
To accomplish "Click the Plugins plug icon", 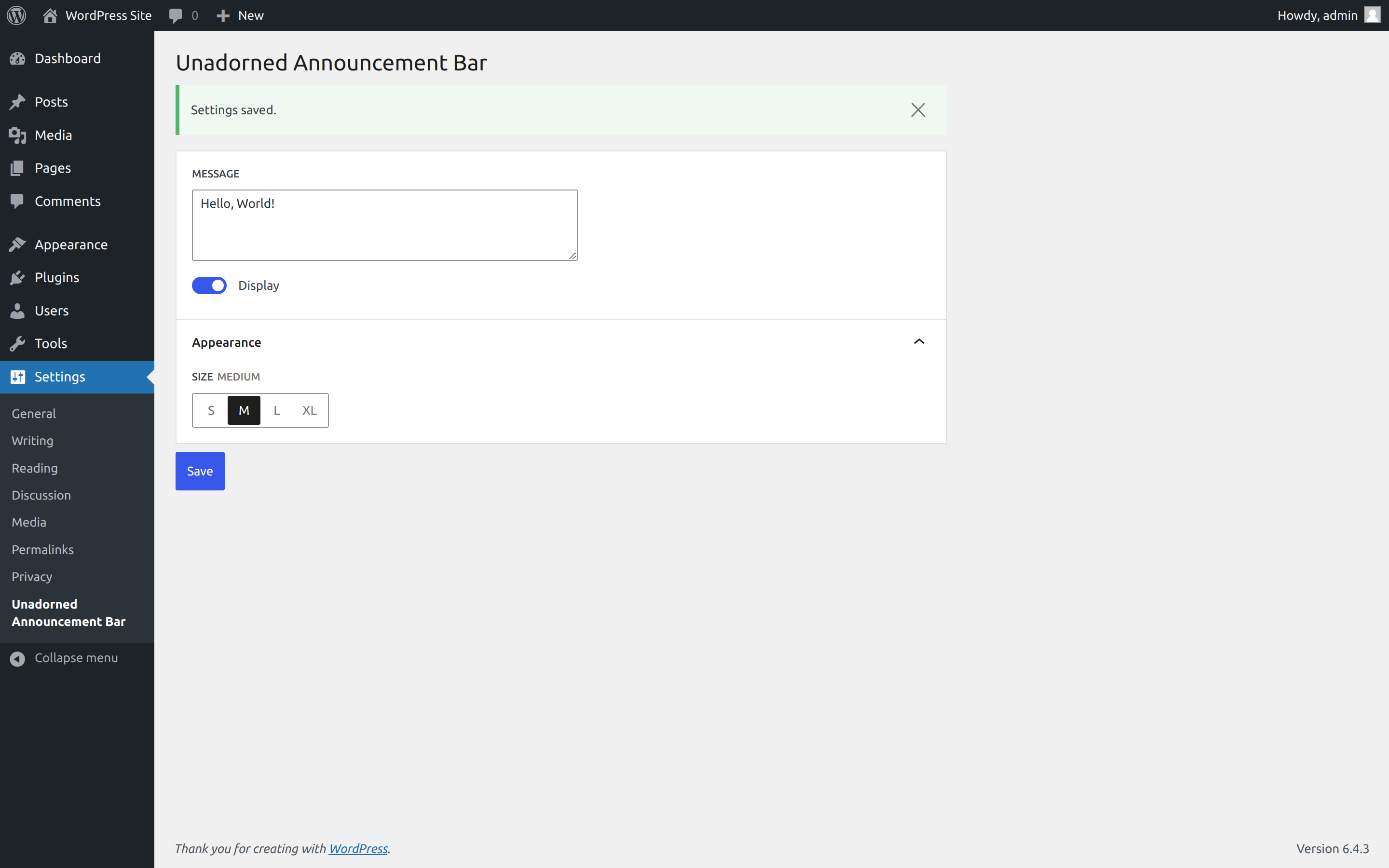I will click(17, 278).
